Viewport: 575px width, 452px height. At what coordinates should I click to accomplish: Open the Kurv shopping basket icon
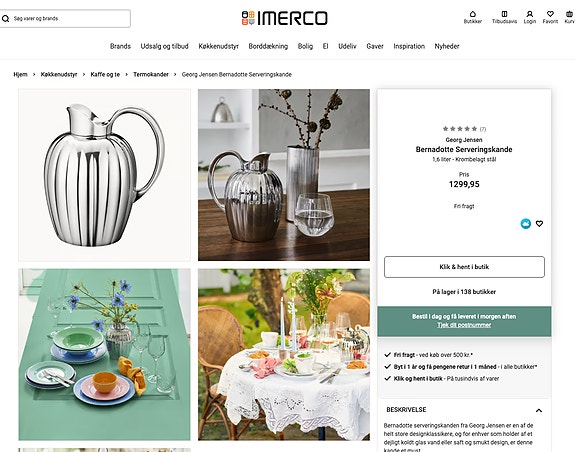click(x=569, y=14)
